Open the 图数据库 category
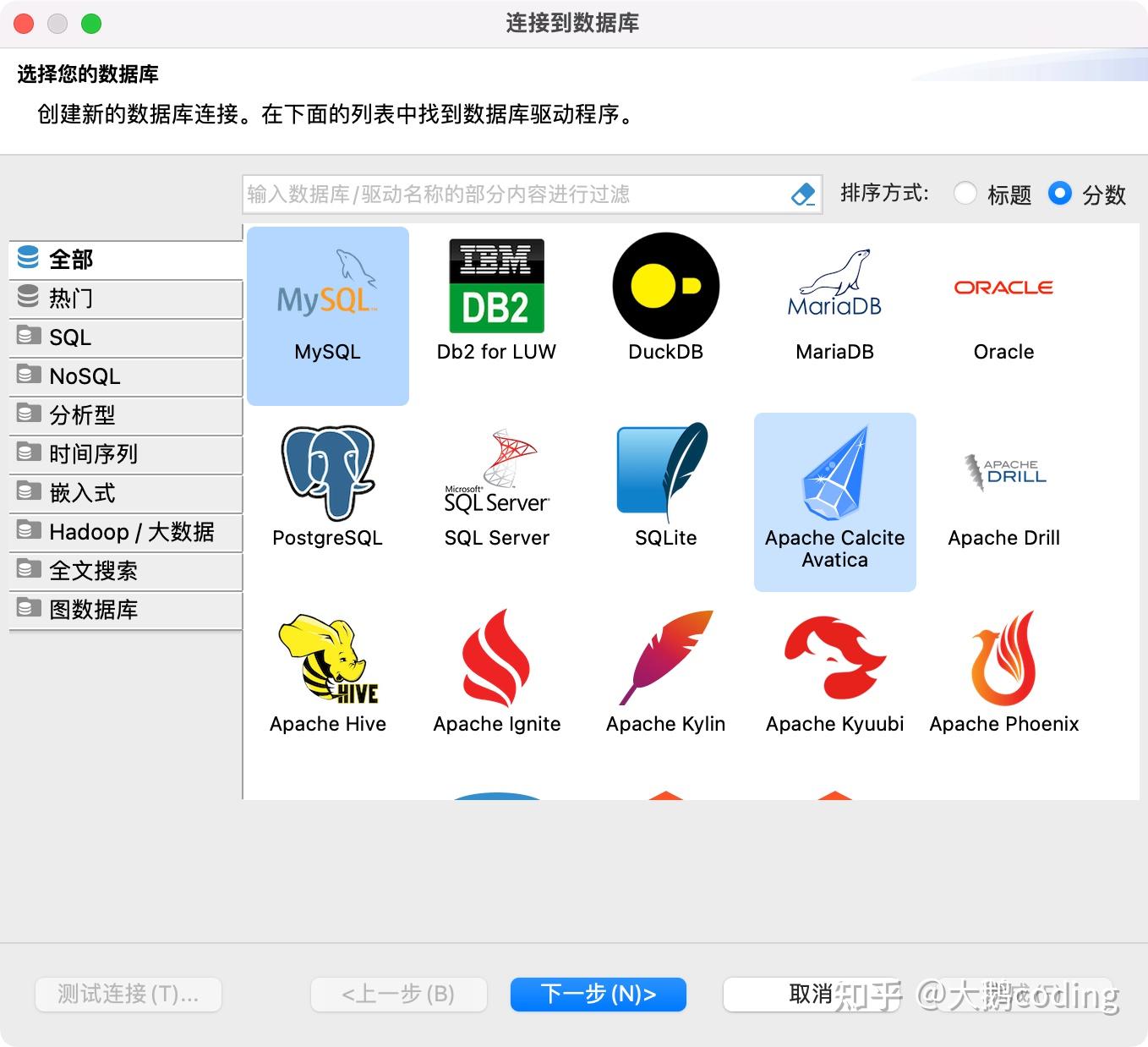The width and height of the screenshot is (1148, 1047). (125, 610)
